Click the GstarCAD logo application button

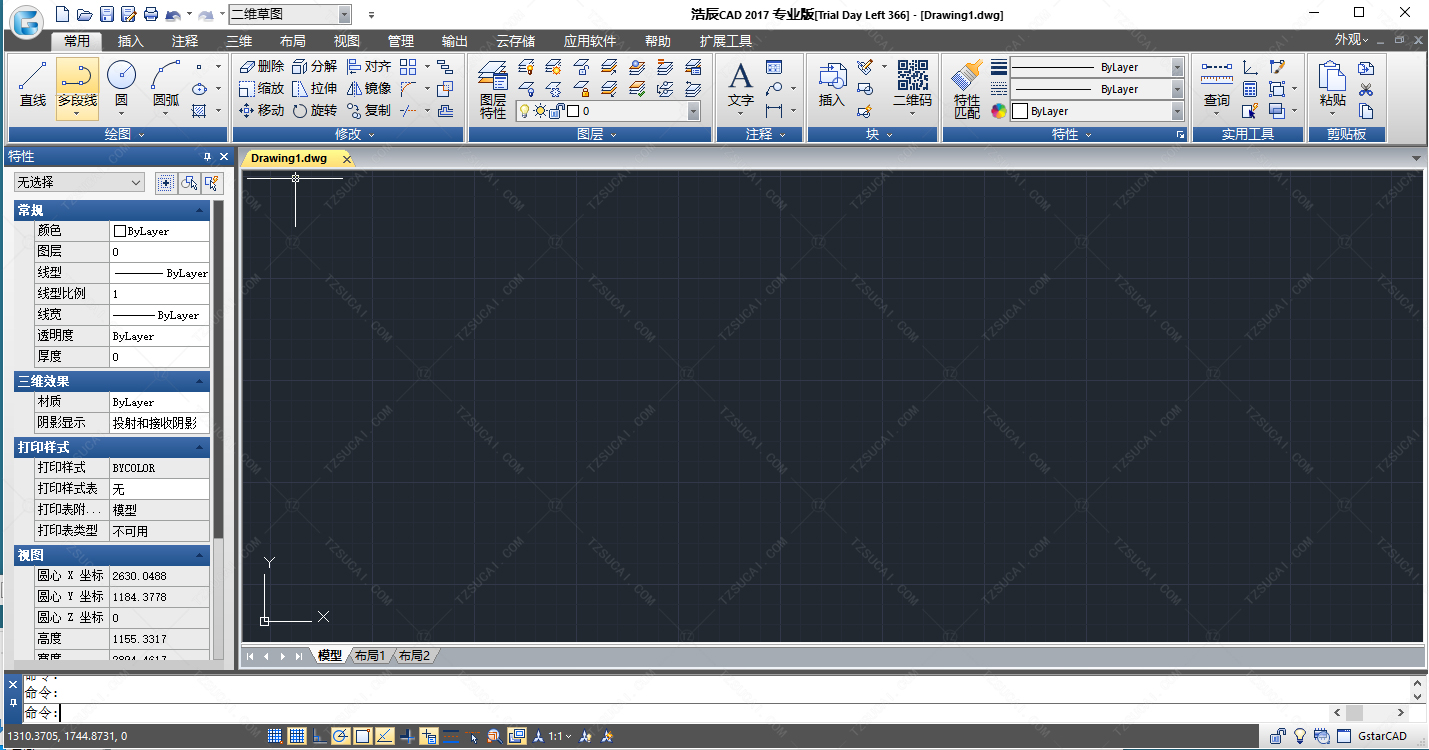(x=24, y=20)
